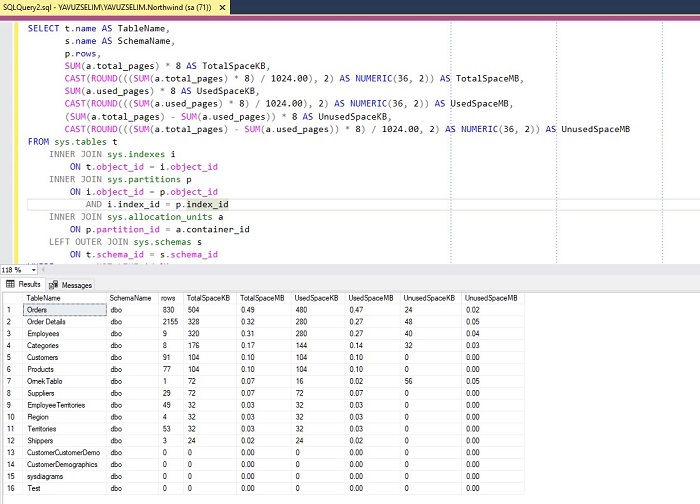Image resolution: width=700 pixels, height=504 pixels.
Task: Select the EmployeeTerritories cell
Action: coord(65,405)
